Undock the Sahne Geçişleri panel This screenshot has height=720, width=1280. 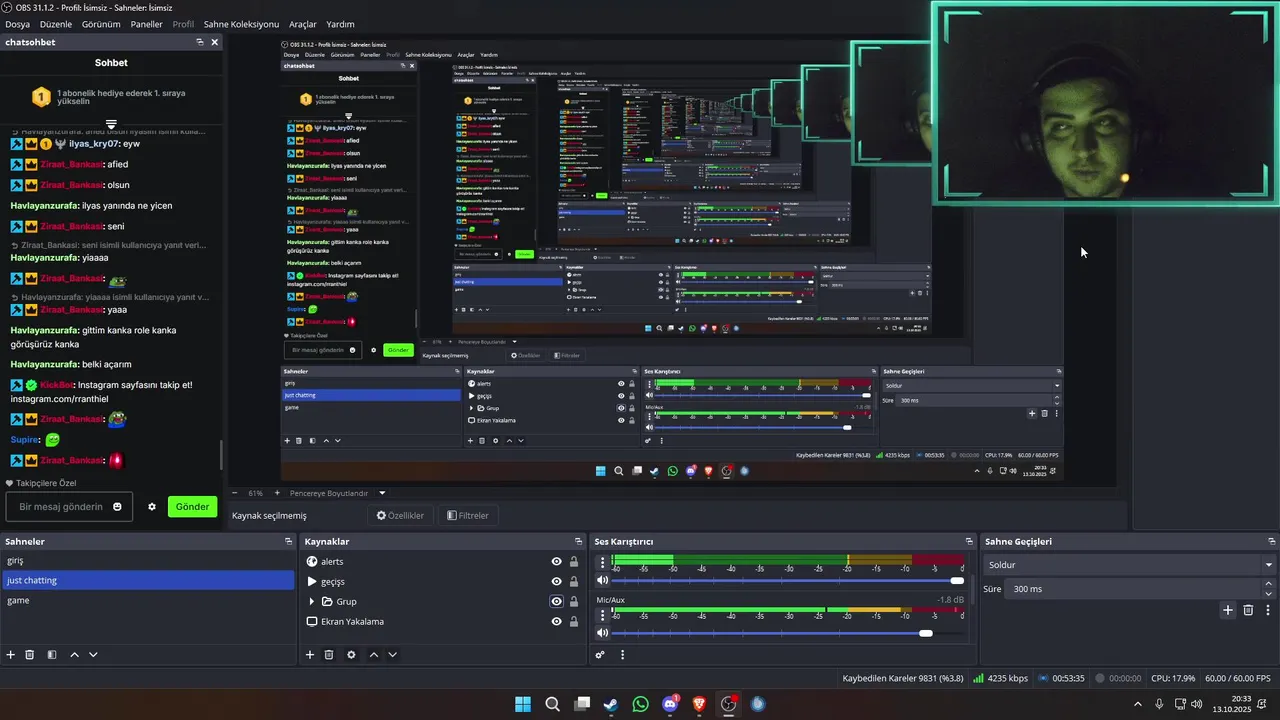point(1272,542)
